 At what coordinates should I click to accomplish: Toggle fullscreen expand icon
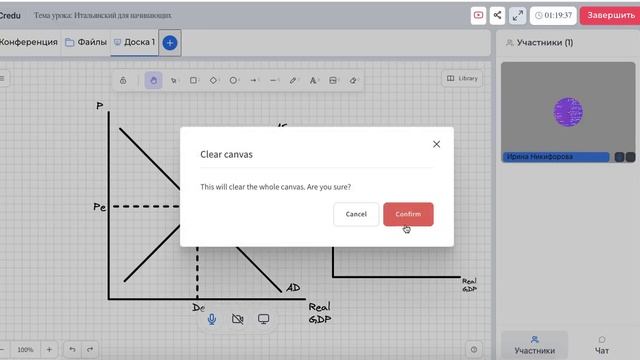point(518,16)
